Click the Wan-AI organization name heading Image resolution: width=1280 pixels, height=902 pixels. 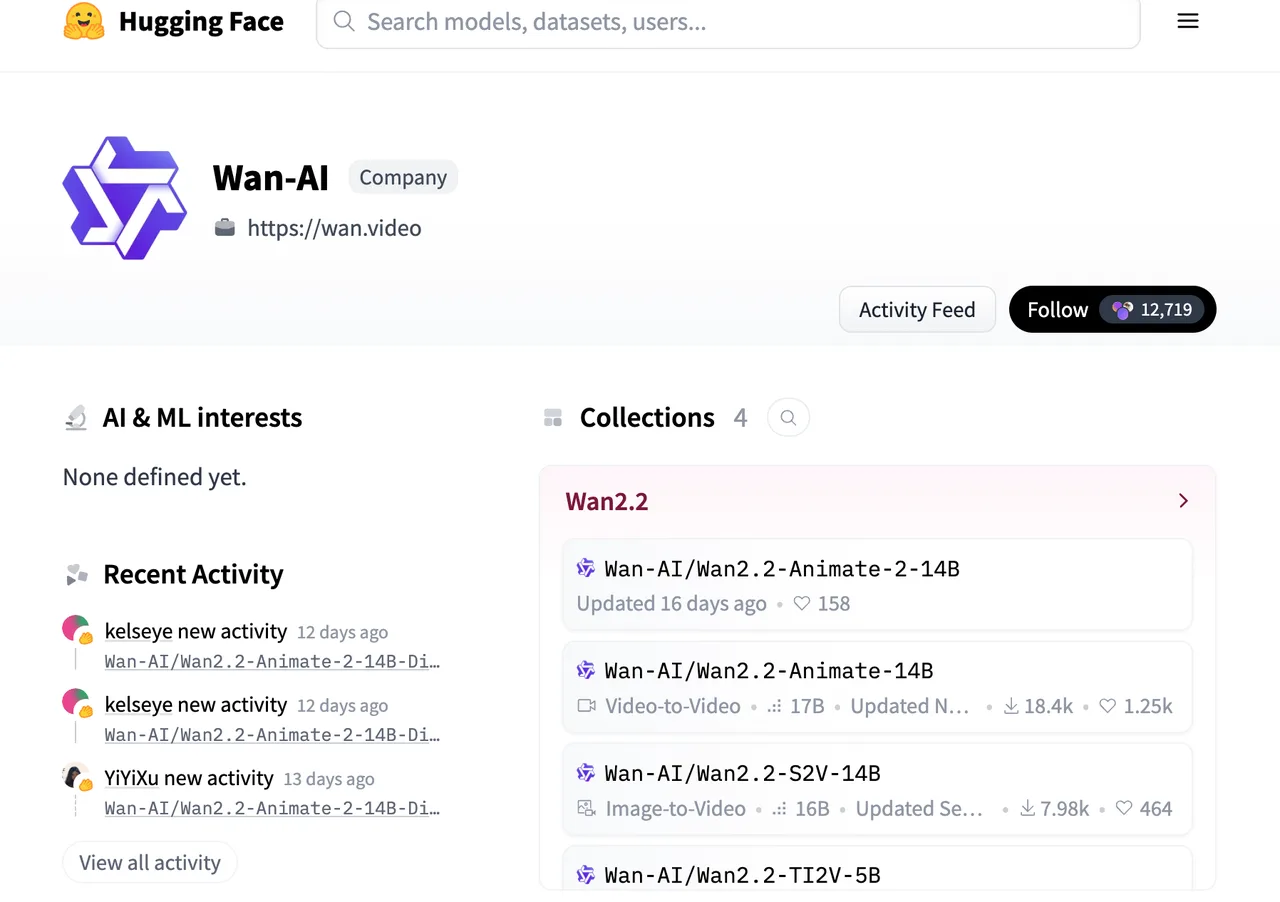tap(271, 178)
